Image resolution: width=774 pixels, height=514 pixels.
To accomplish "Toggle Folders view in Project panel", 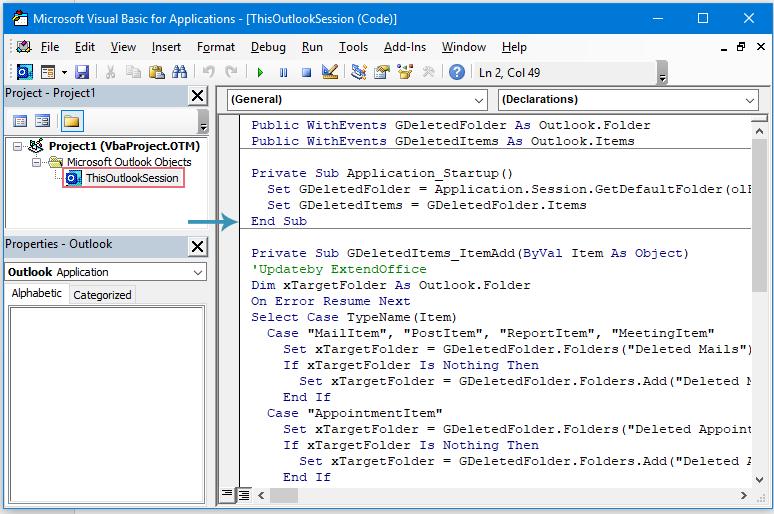I will pyautogui.click(x=71, y=121).
